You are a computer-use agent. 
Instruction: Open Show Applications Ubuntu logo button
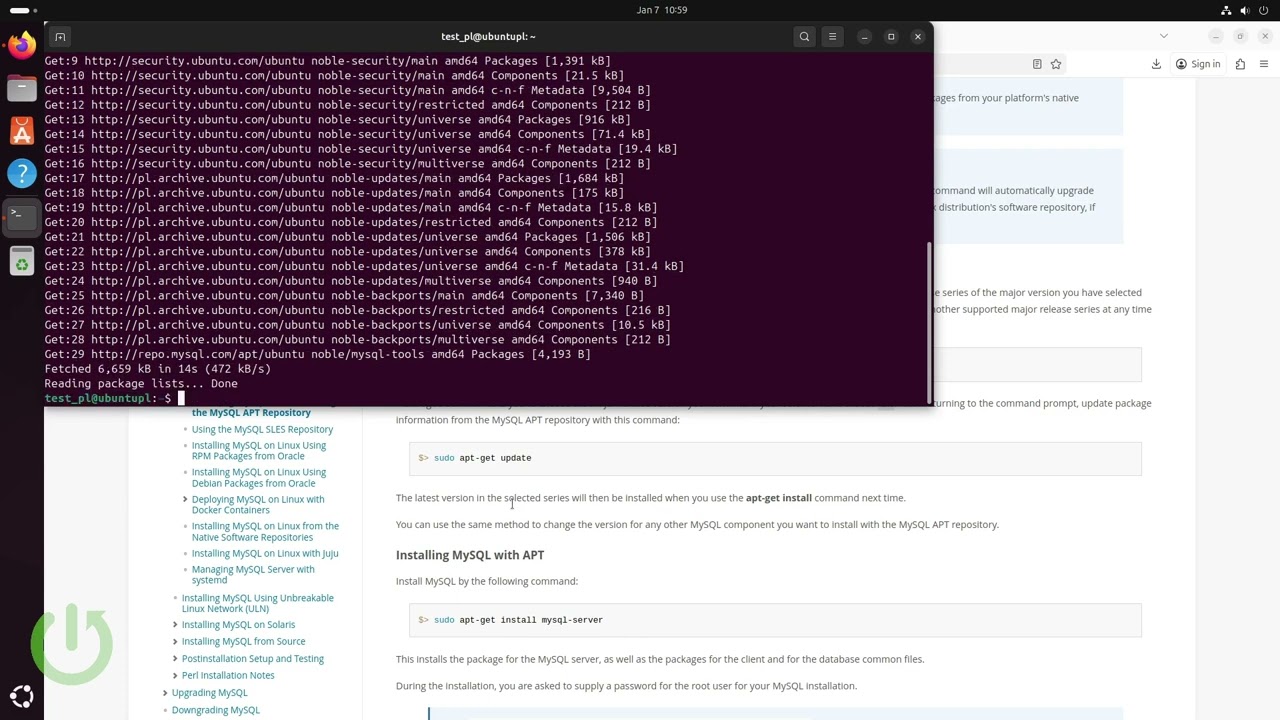point(22,697)
